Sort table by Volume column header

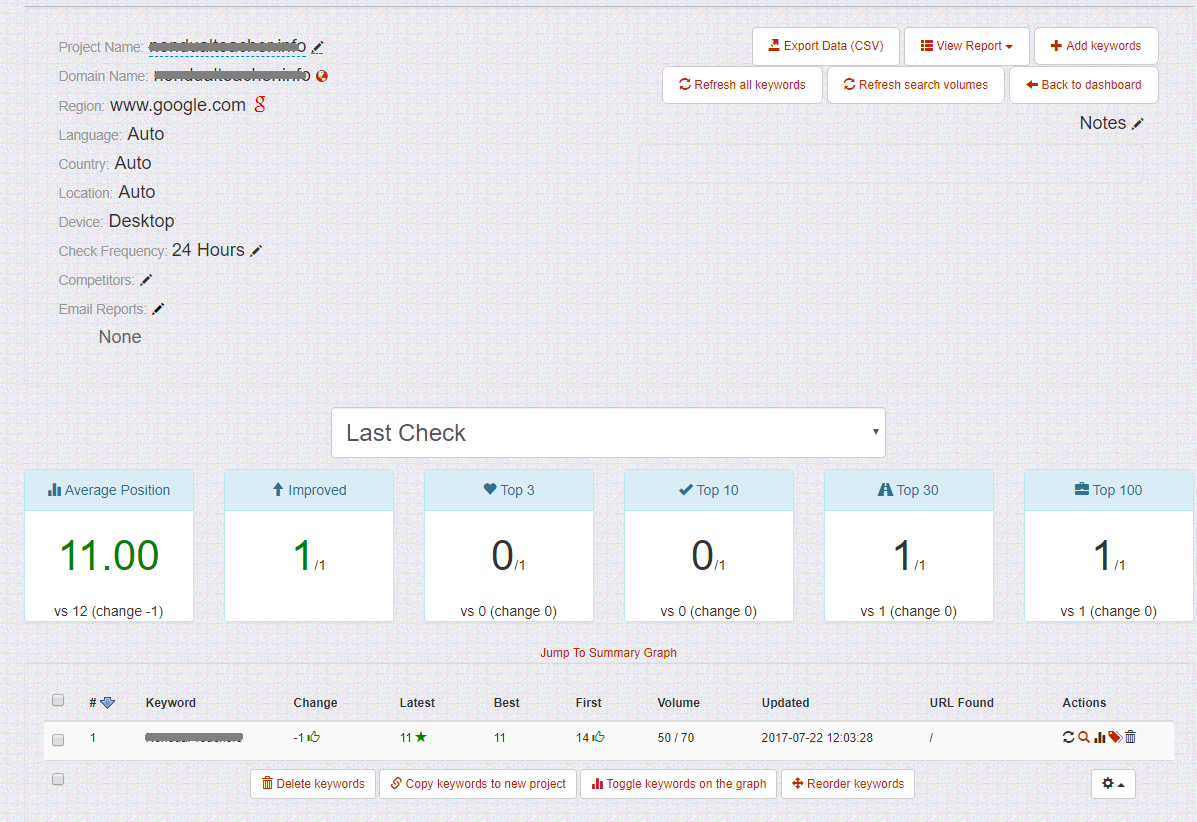(x=679, y=703)
